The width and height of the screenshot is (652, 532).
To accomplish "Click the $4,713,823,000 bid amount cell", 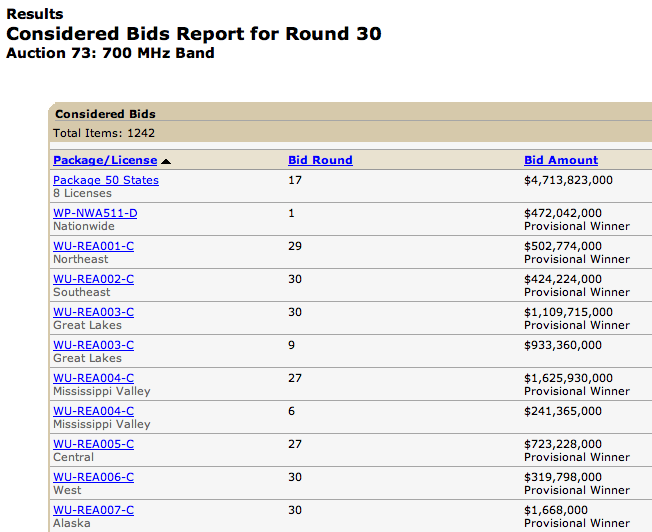I will (x=568, y=180).
